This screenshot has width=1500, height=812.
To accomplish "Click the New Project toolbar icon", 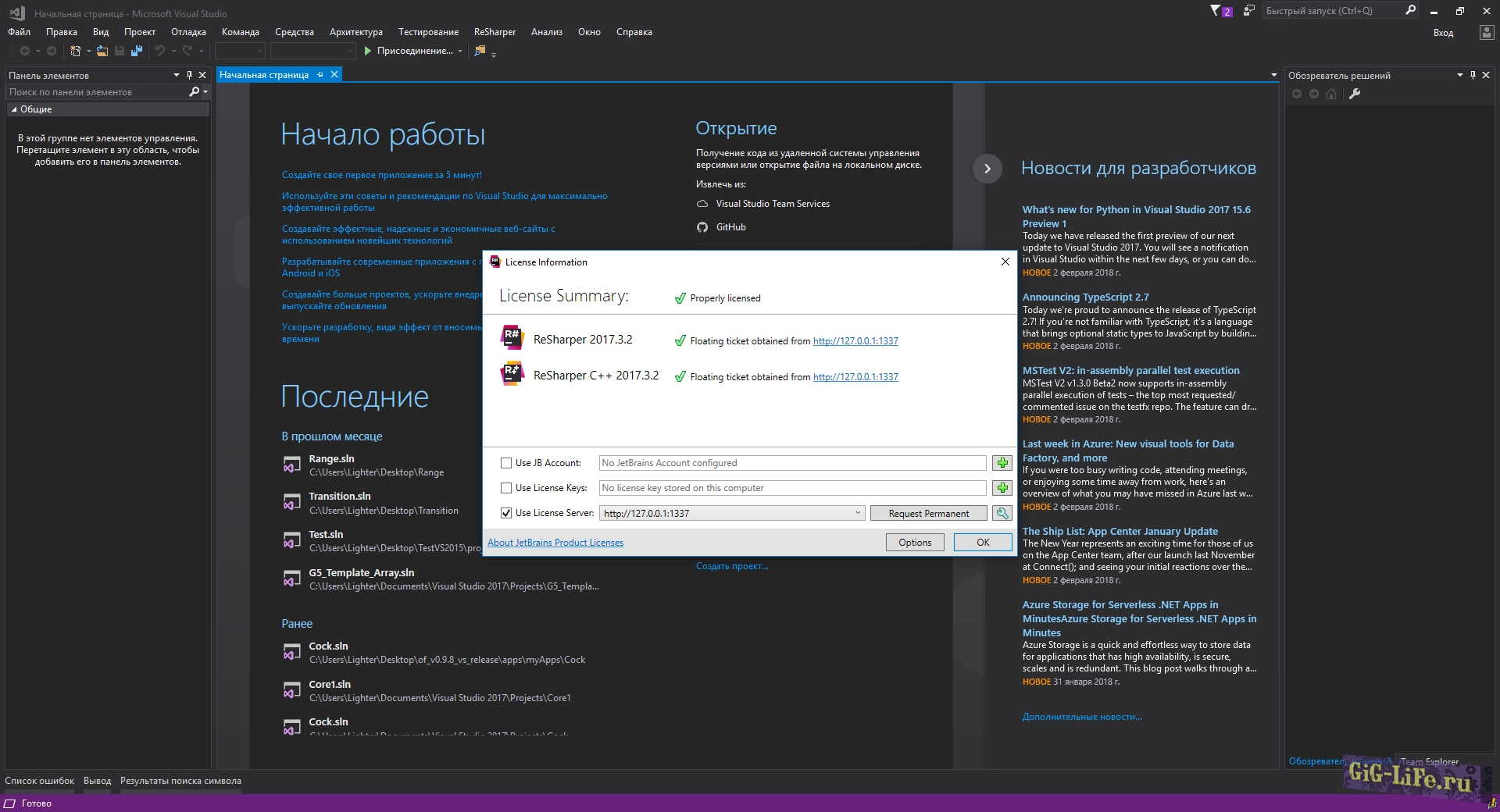I will pyautogui.click(x=76, y=51).
